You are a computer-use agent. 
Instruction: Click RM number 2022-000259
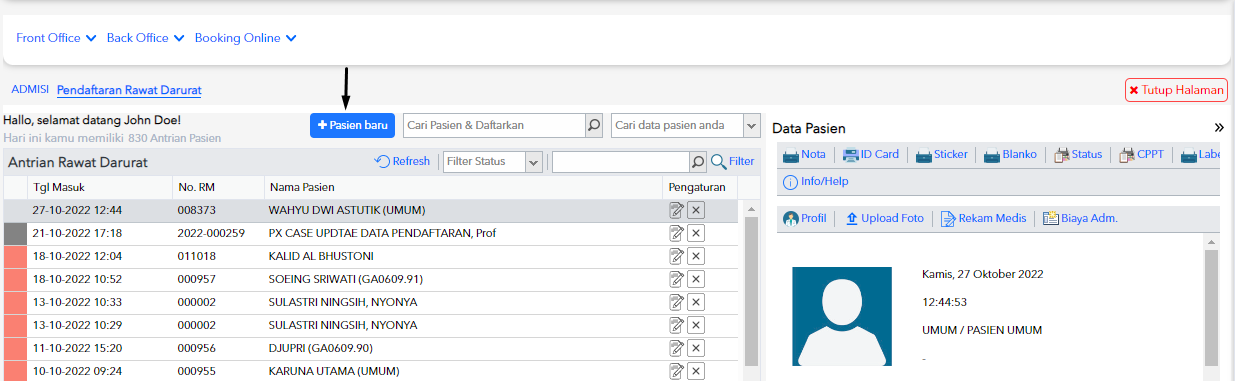point(211,233)
